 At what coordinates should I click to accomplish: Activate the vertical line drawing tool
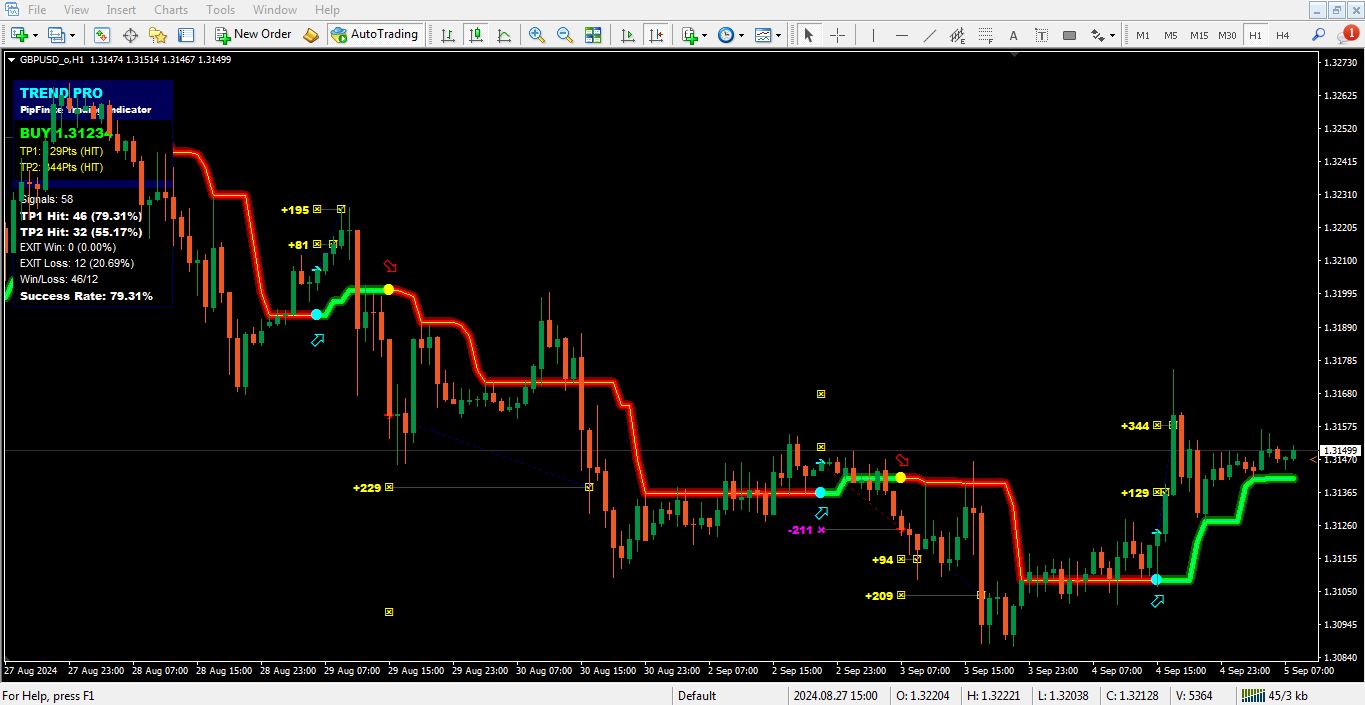[x=873, y=35]
